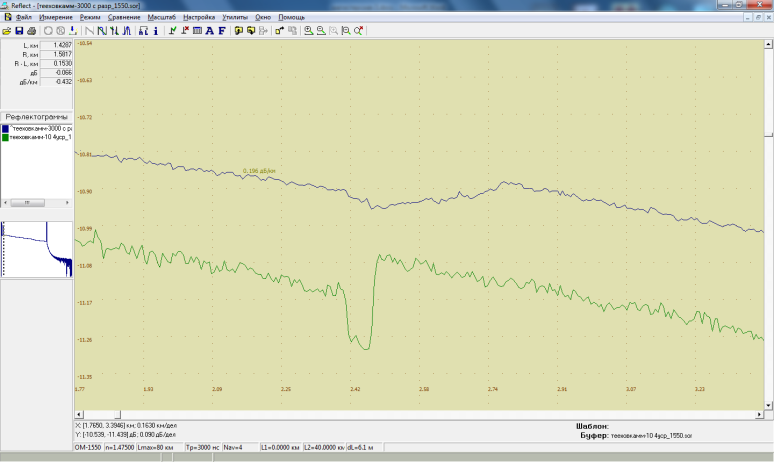The width and height of the screenshot is (774, 462).
Task: Open the Настройка menu
Action: (199, 17)
